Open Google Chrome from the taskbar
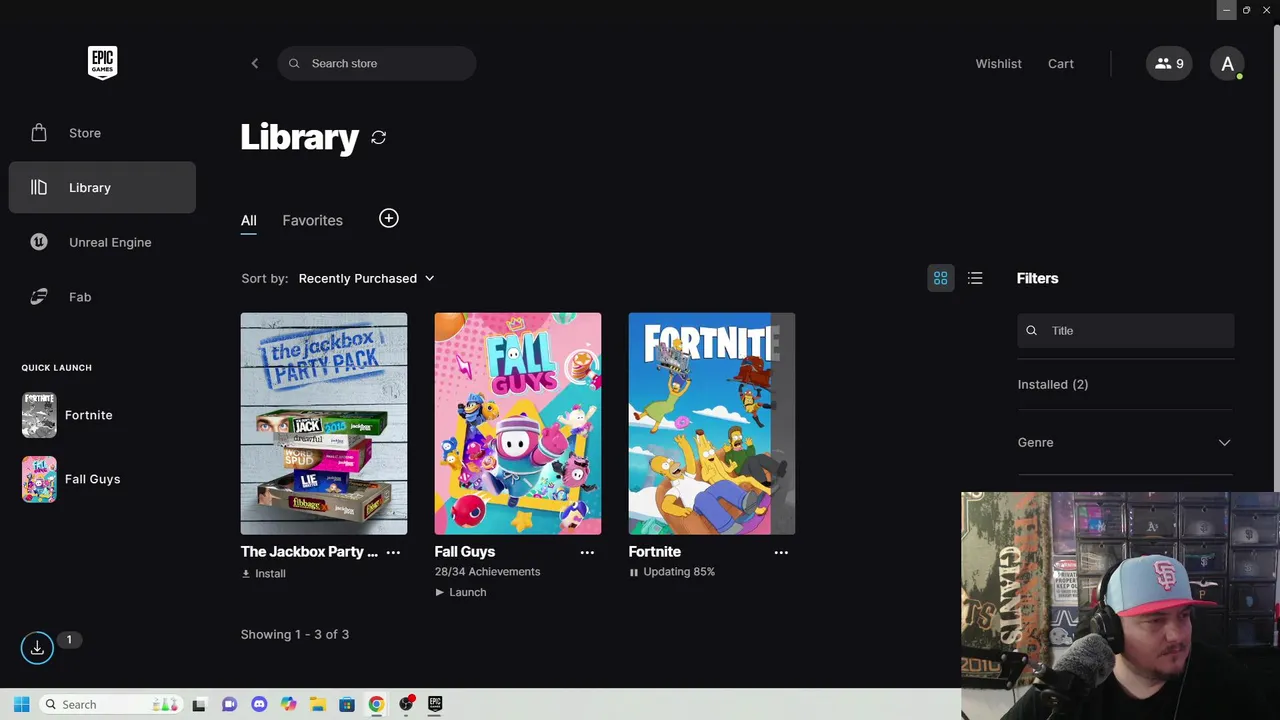 click(376, 704)
